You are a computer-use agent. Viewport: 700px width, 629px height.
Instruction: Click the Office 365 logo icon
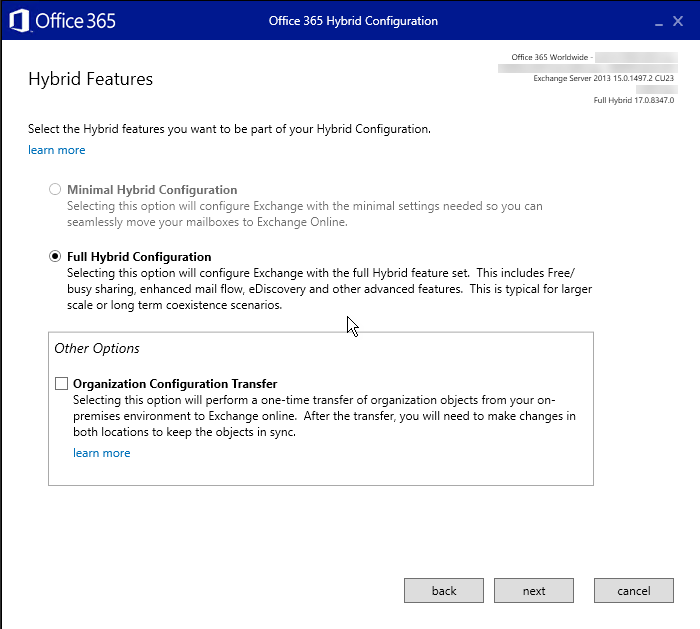coord(19,21)
